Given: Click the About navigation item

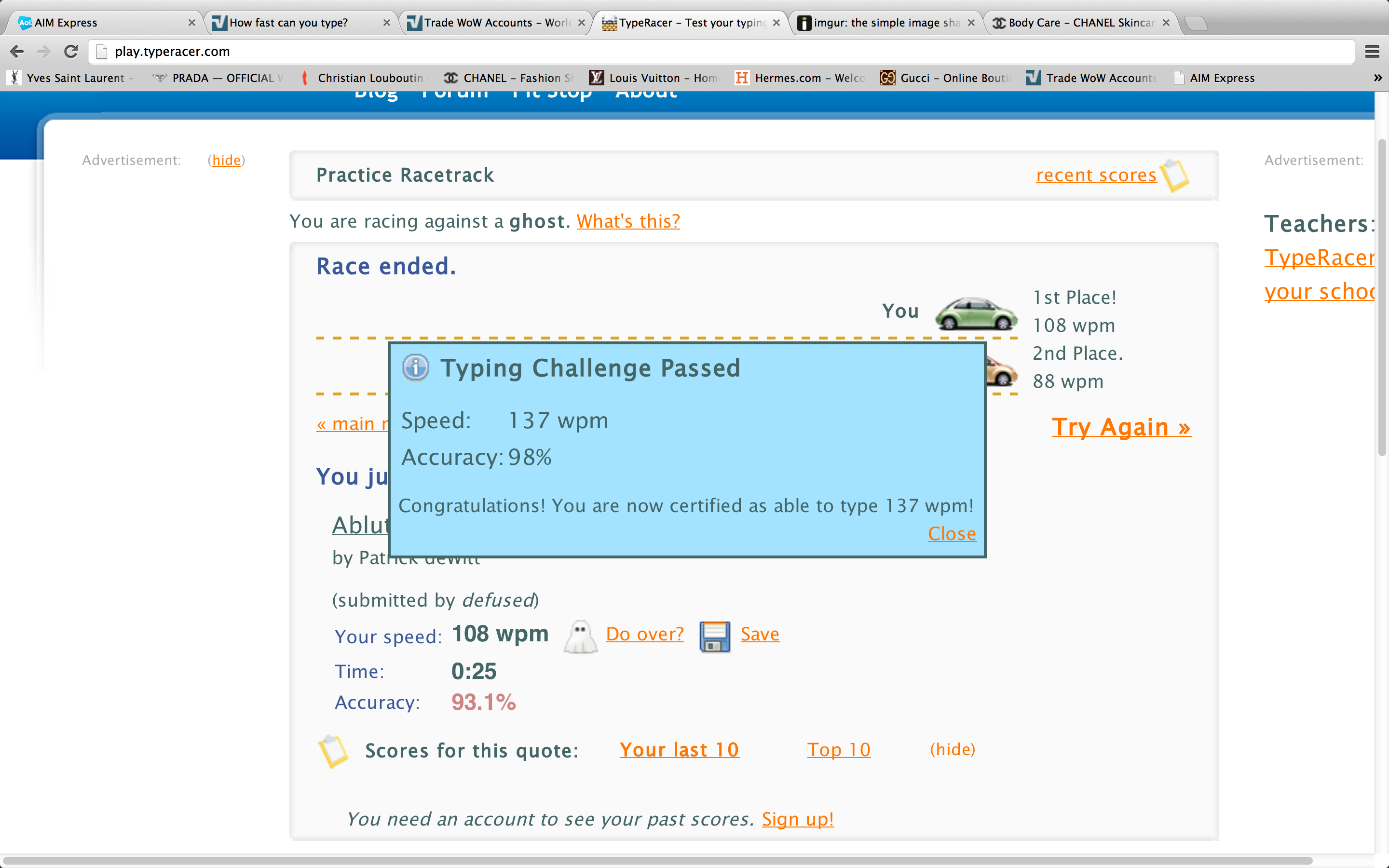Looking at the screenshot, I should (646, 94).
